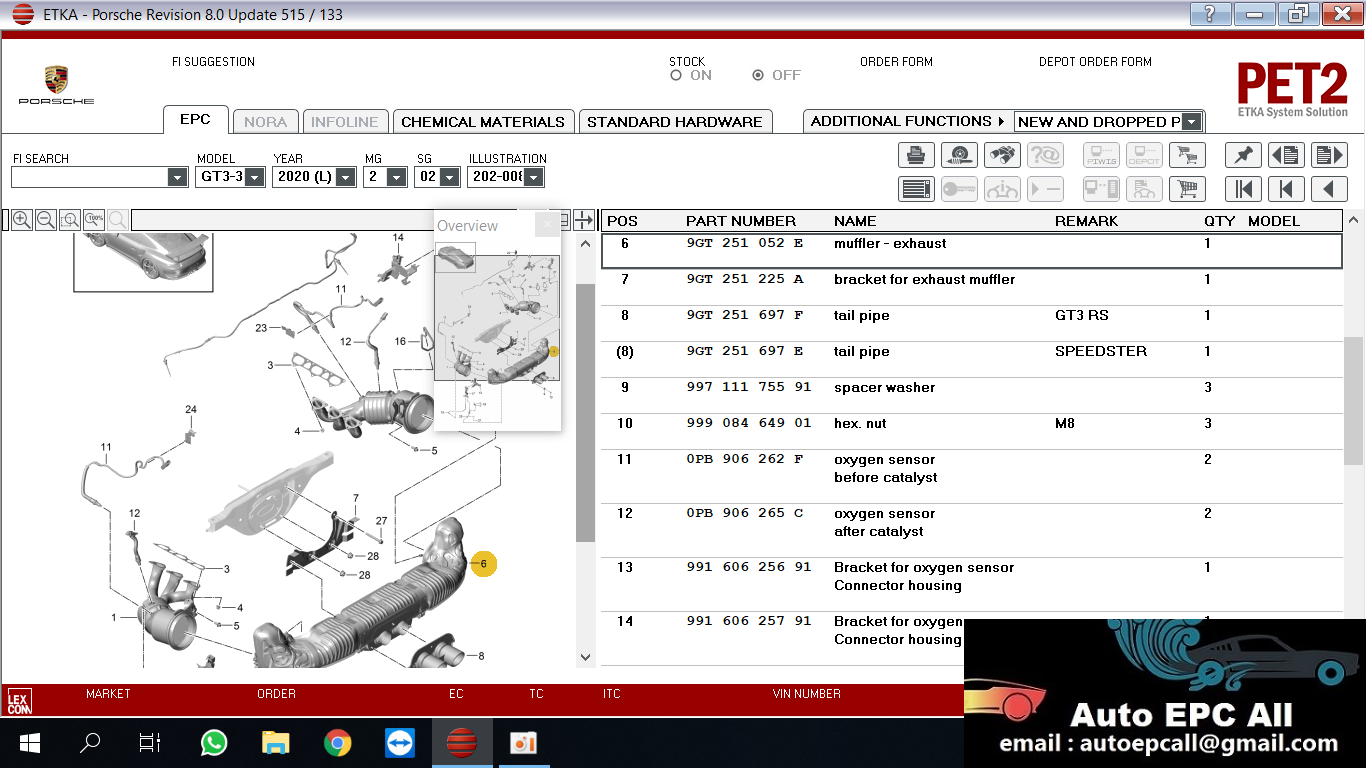Launch WhatsApp from the taskbar
The width and height of the screenshot is (1366, 768).
pyautogui.click(x=213, y=743)
